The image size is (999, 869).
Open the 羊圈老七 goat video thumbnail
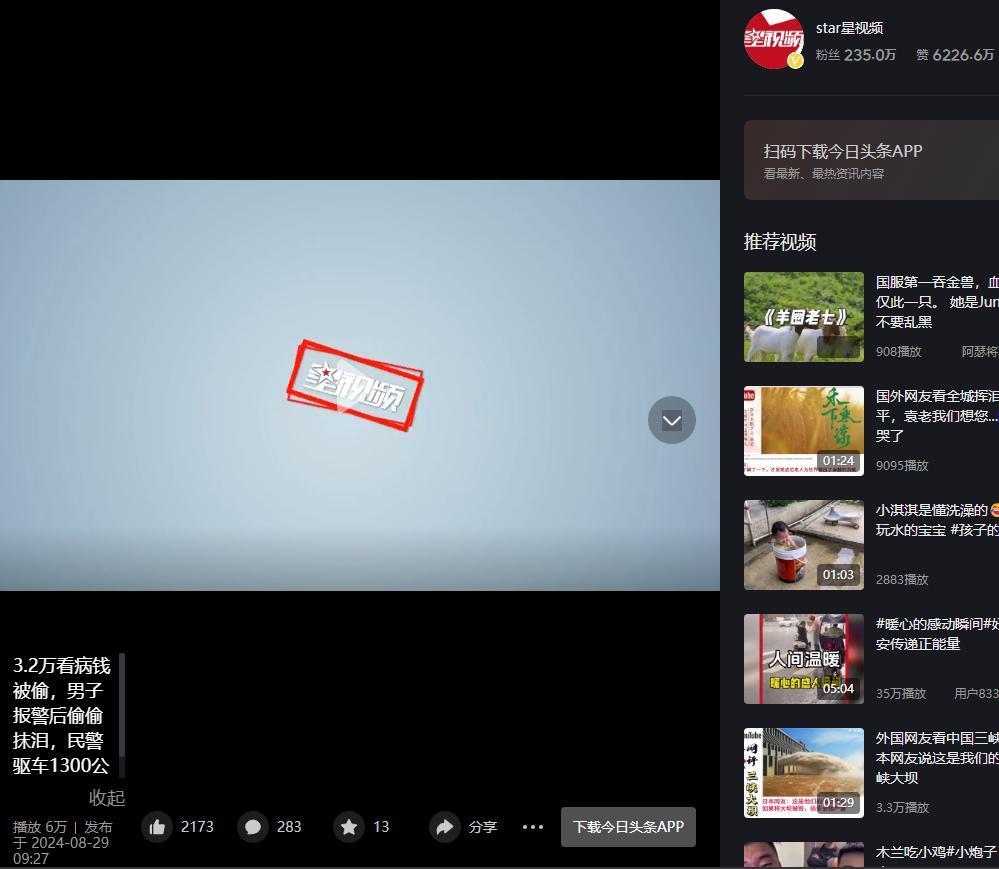[x=803, y=317]
